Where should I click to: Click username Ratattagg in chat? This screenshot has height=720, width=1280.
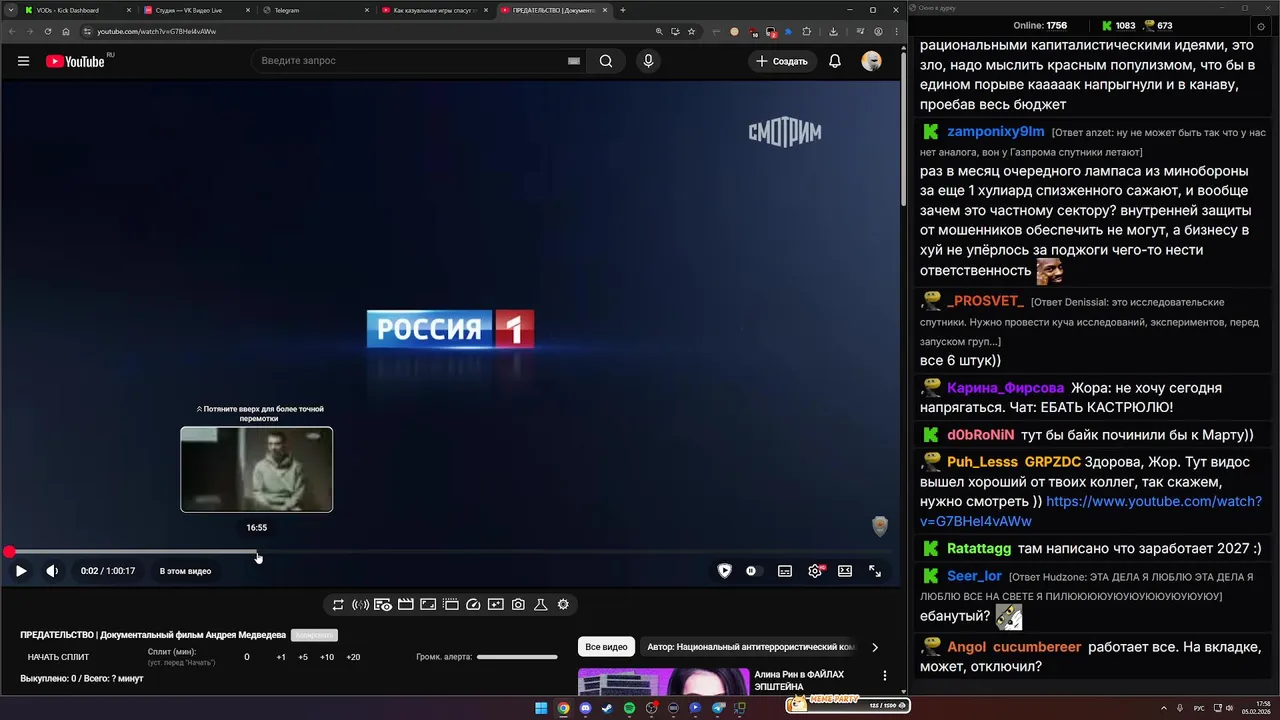(979, 548)
